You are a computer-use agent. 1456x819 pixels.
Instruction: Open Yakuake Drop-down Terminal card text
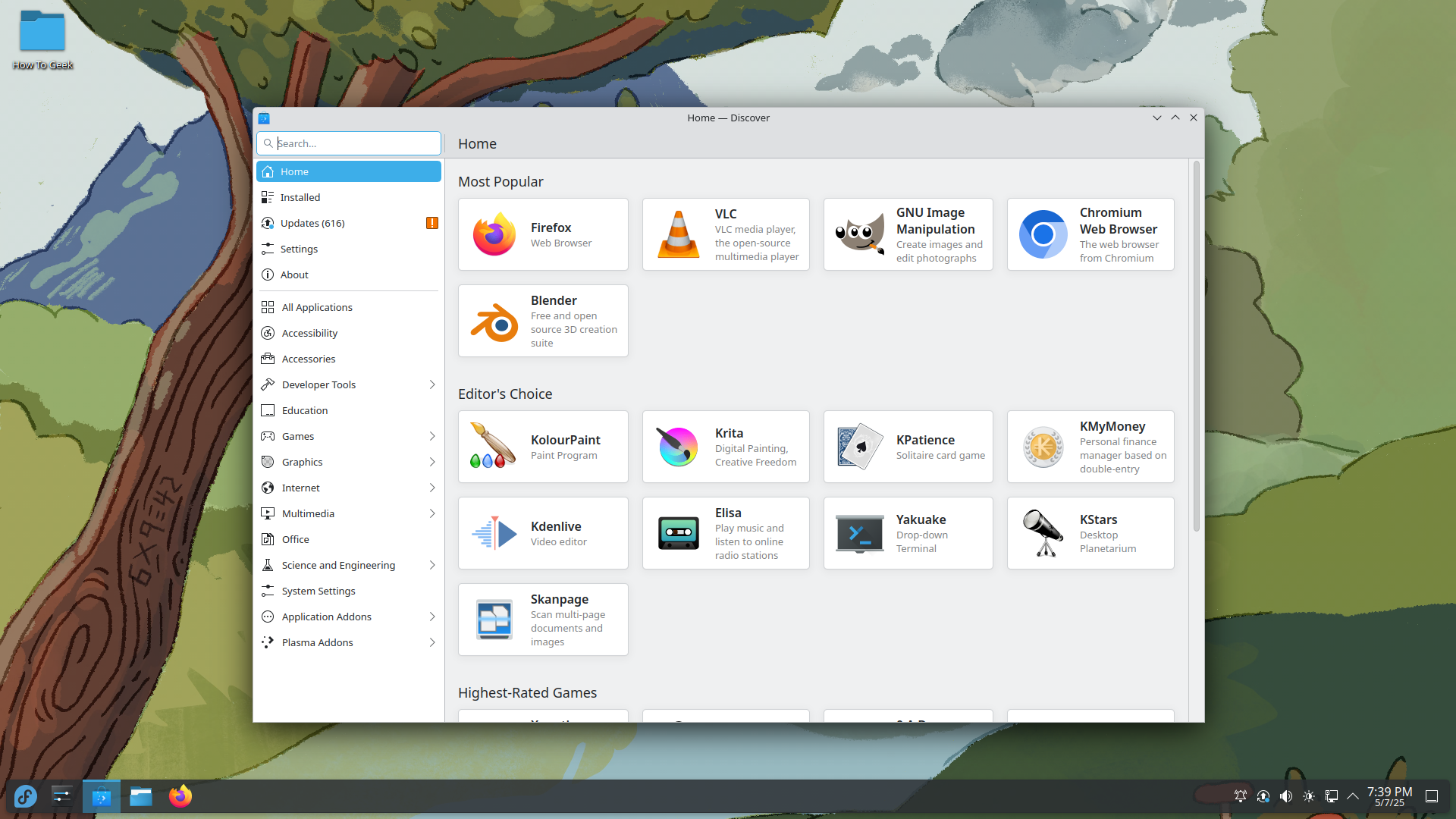pos(922,541)
